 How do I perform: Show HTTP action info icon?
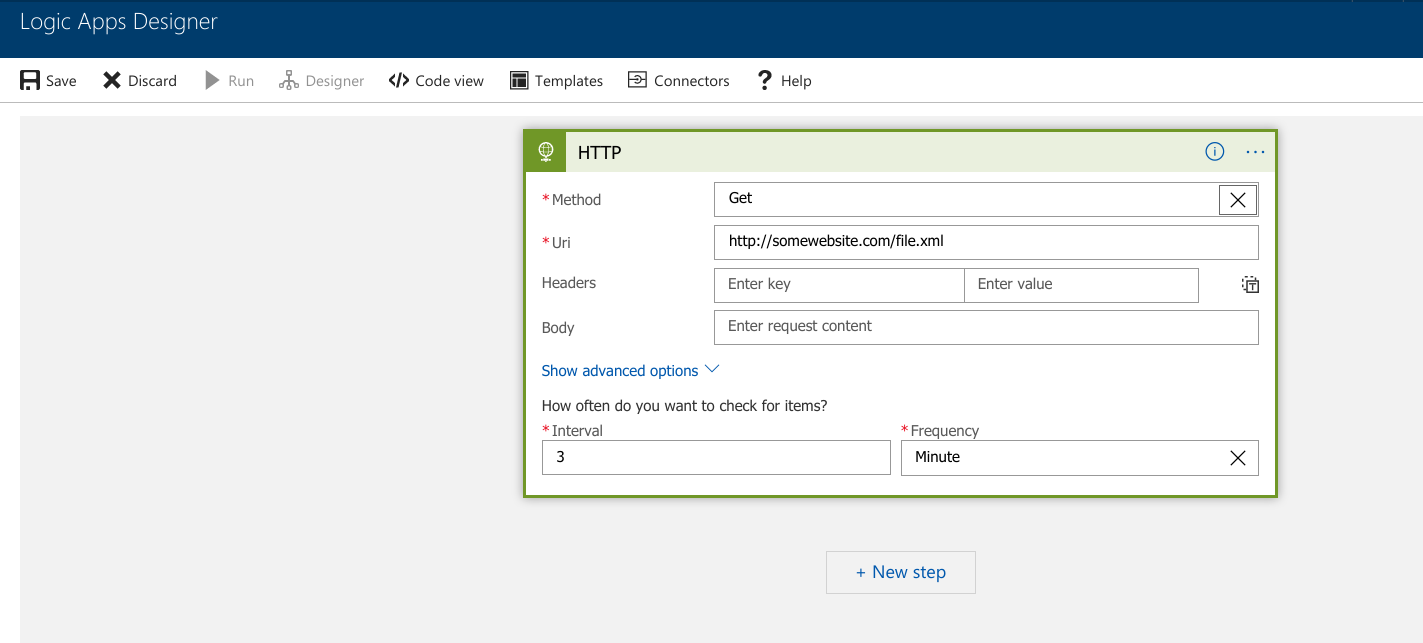click(x=1214, y=152)
